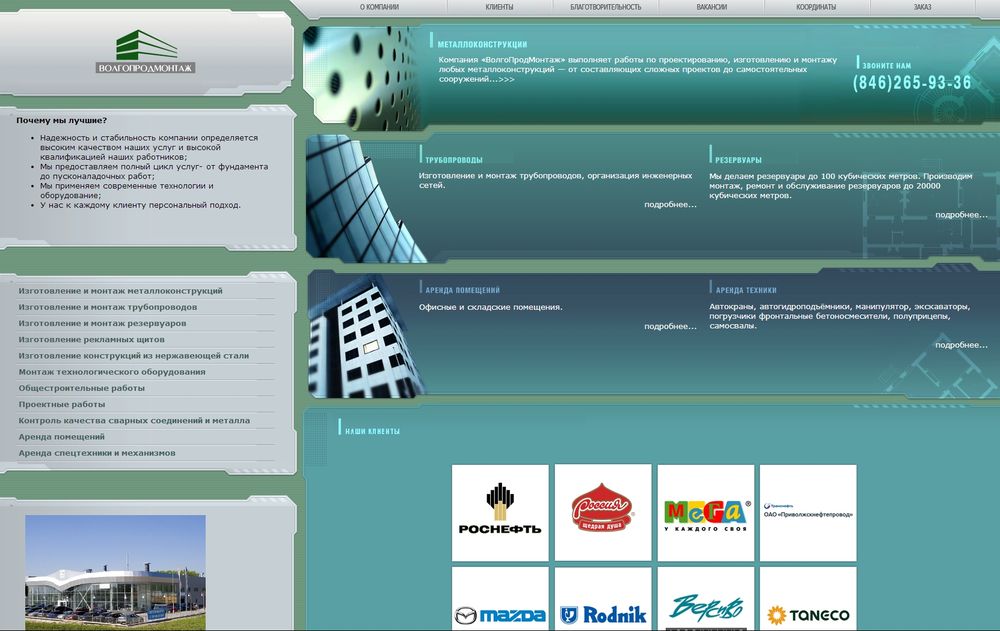
Task: Click the Металлоконструкции description ending with >>>
Action: click(x=637, y=70)
